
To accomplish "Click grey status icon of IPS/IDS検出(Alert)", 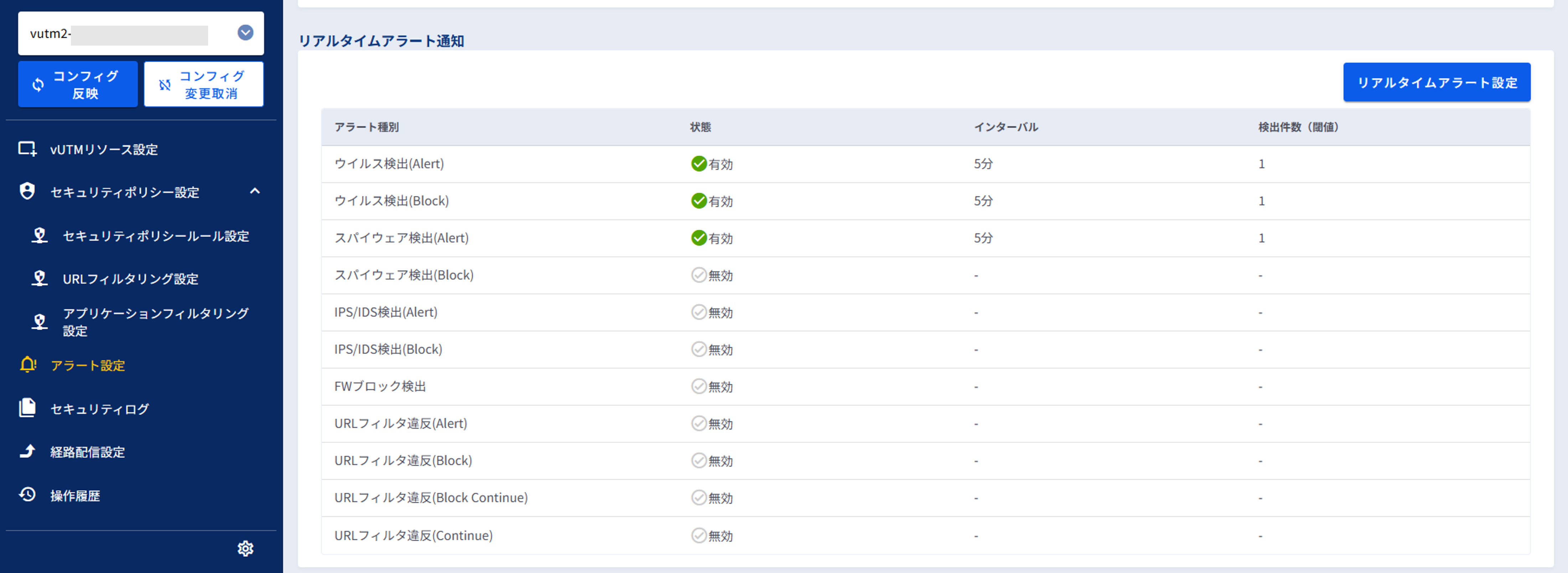I will (699, 312).
